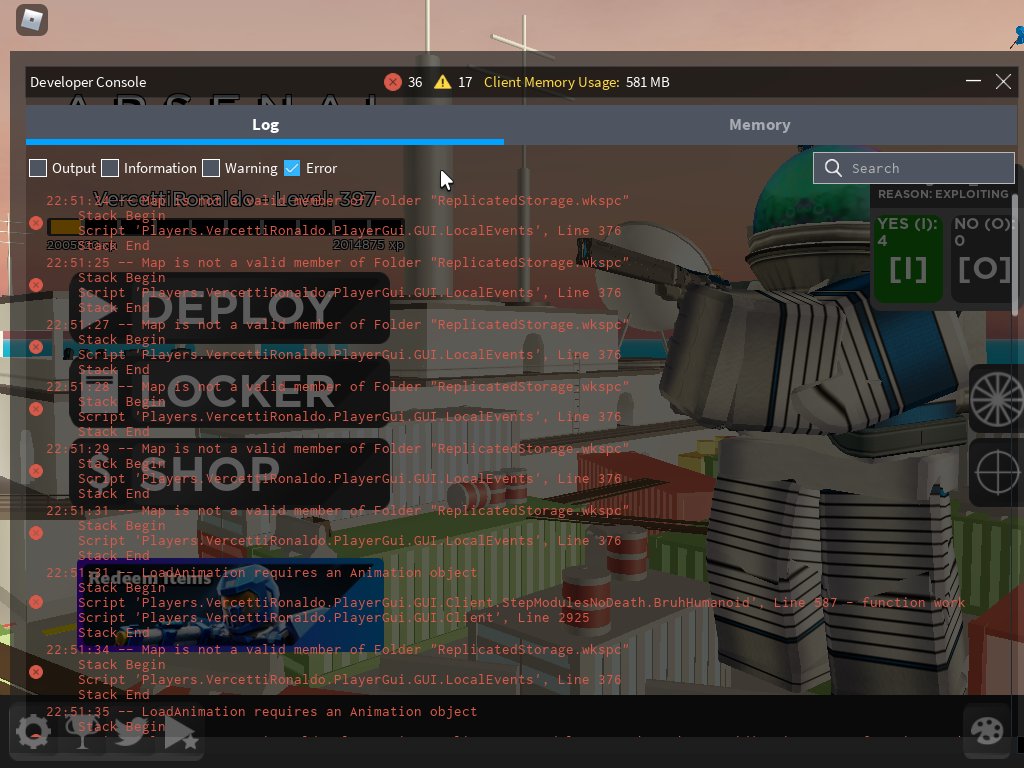Screen dimensions: 1024x768
Task: Click the Search input field
Action: tap(914, 168)
